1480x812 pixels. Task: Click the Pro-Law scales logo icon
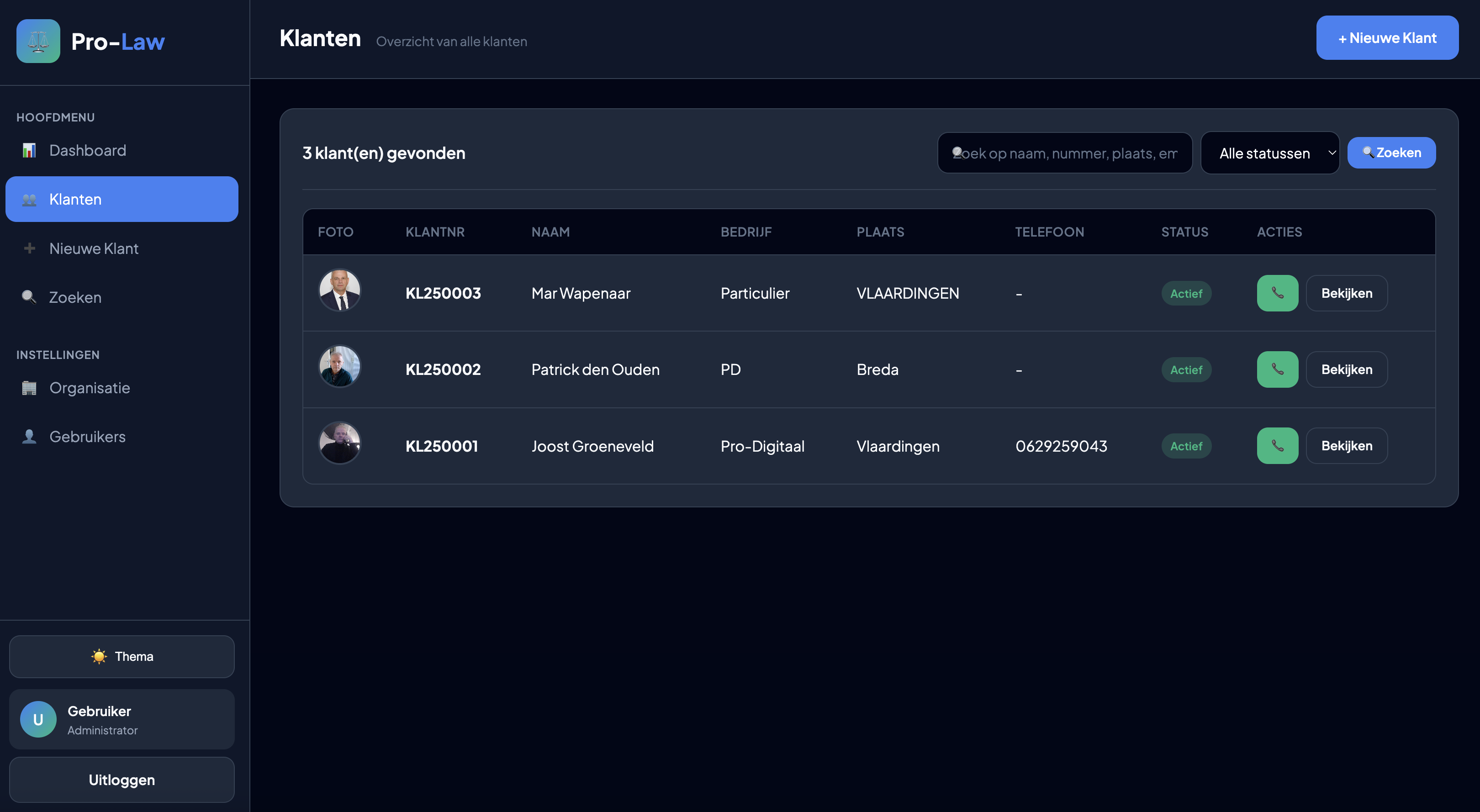click(38, 41)
